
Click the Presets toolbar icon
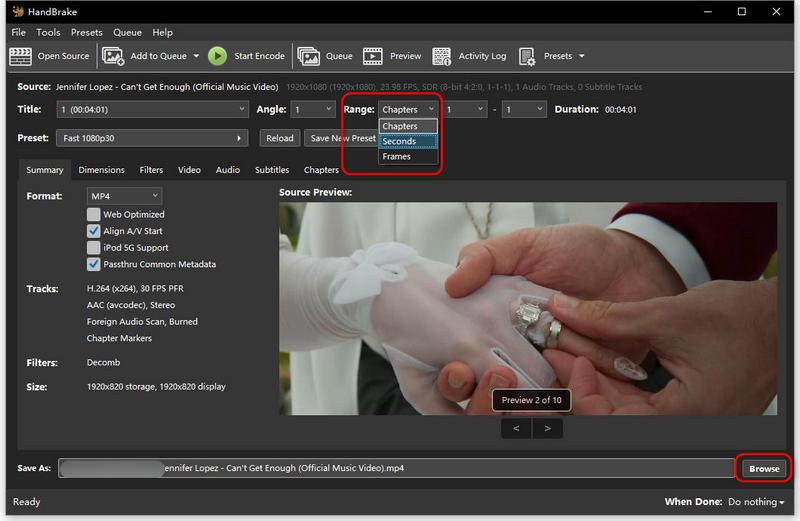(526, 56)
